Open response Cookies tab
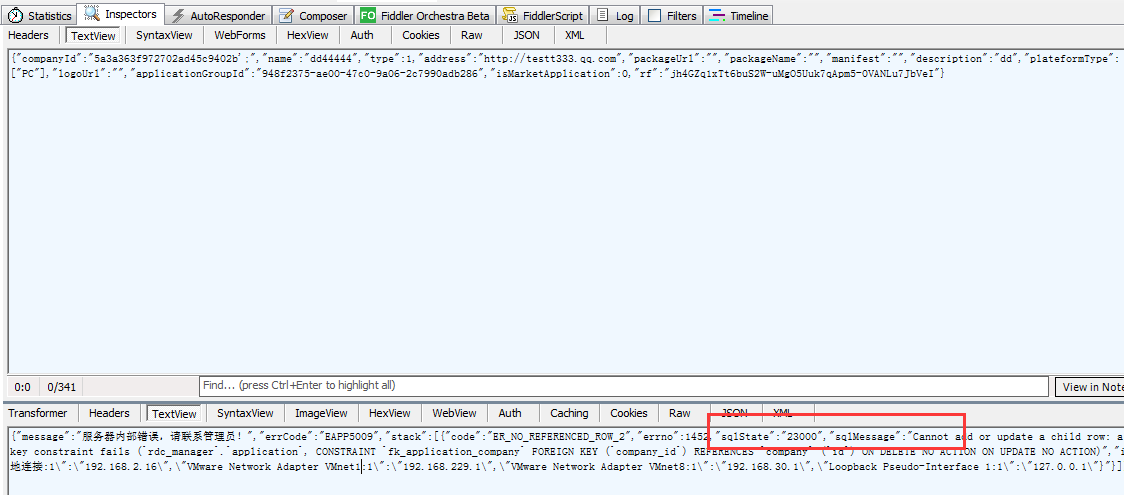Screen dimensions: 1124x495 (629, 413)
